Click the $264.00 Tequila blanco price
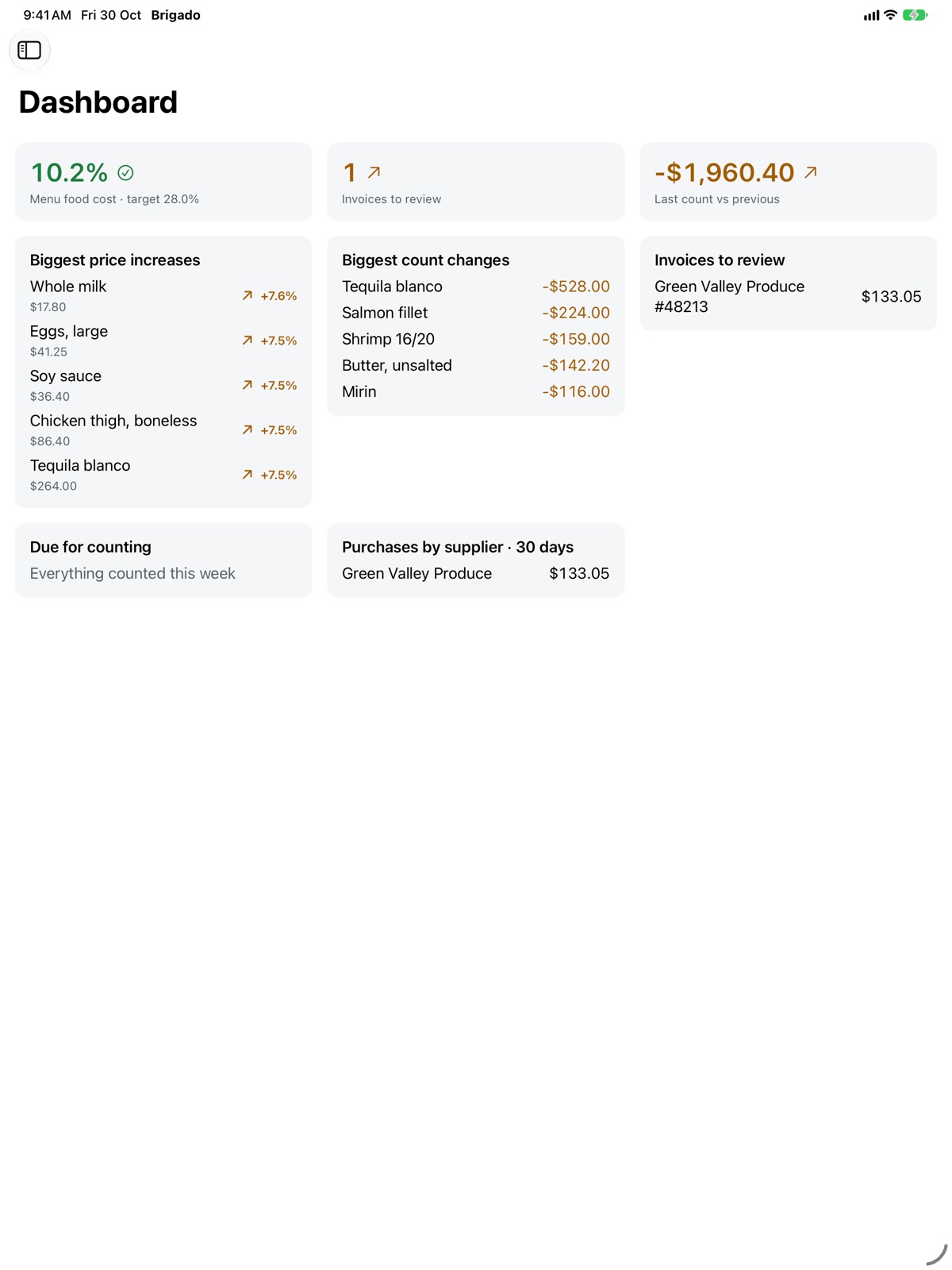 (x=53, y=486)
